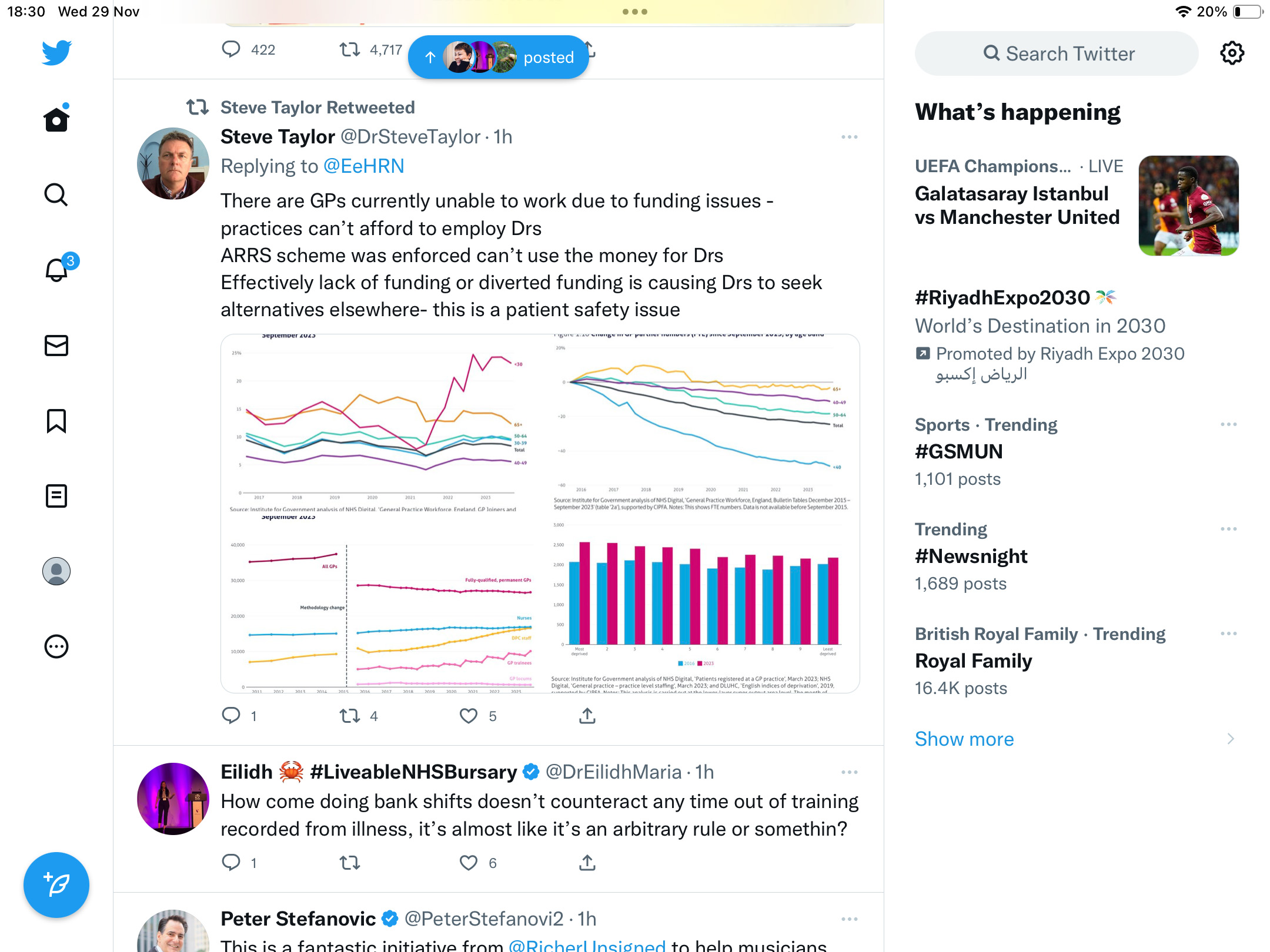Open the @EeHRN mention link
This screenshot has width=1270, height=952.
(364, 166)
